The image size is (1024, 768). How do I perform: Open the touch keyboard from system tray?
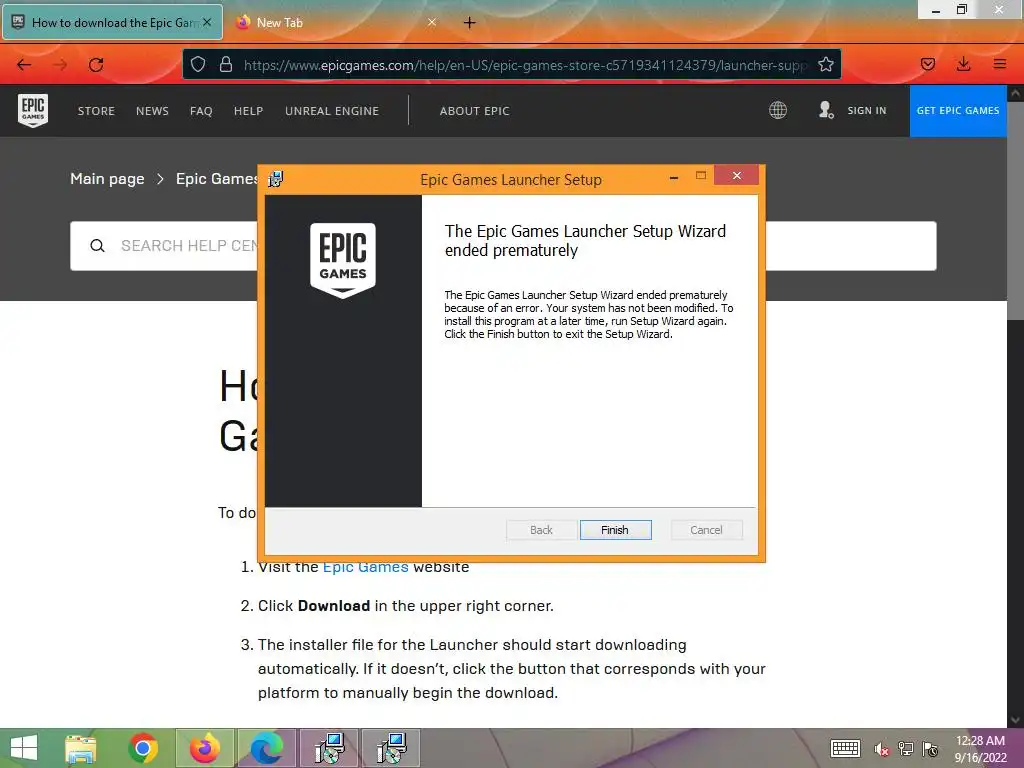[x=845, y=748]
